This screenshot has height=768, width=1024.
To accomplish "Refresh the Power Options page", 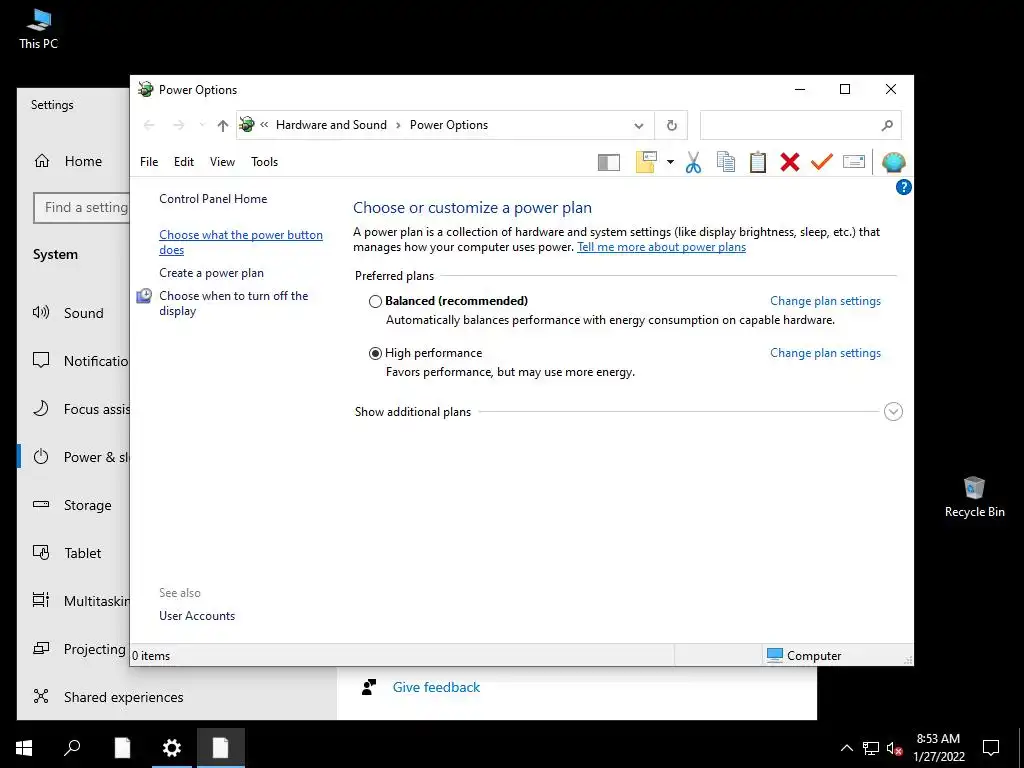I will 671,125.
